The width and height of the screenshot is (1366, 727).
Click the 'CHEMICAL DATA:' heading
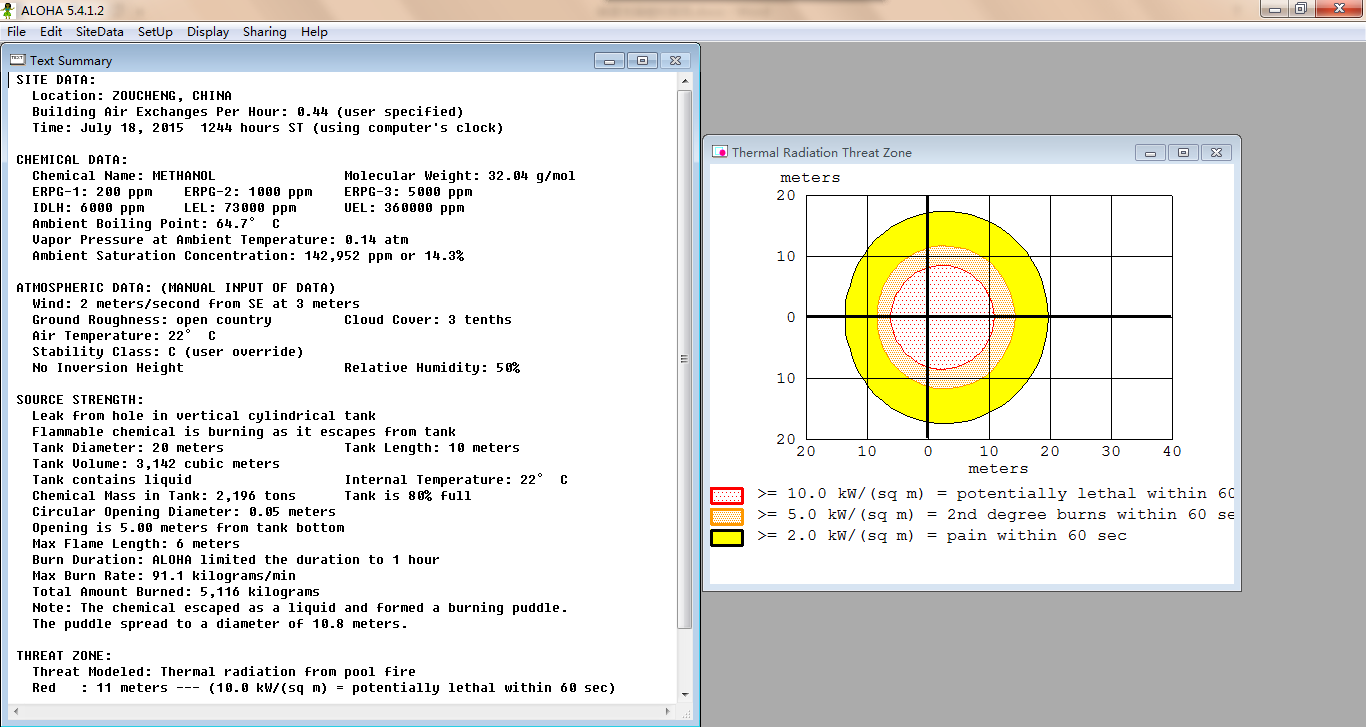[72, 160]
